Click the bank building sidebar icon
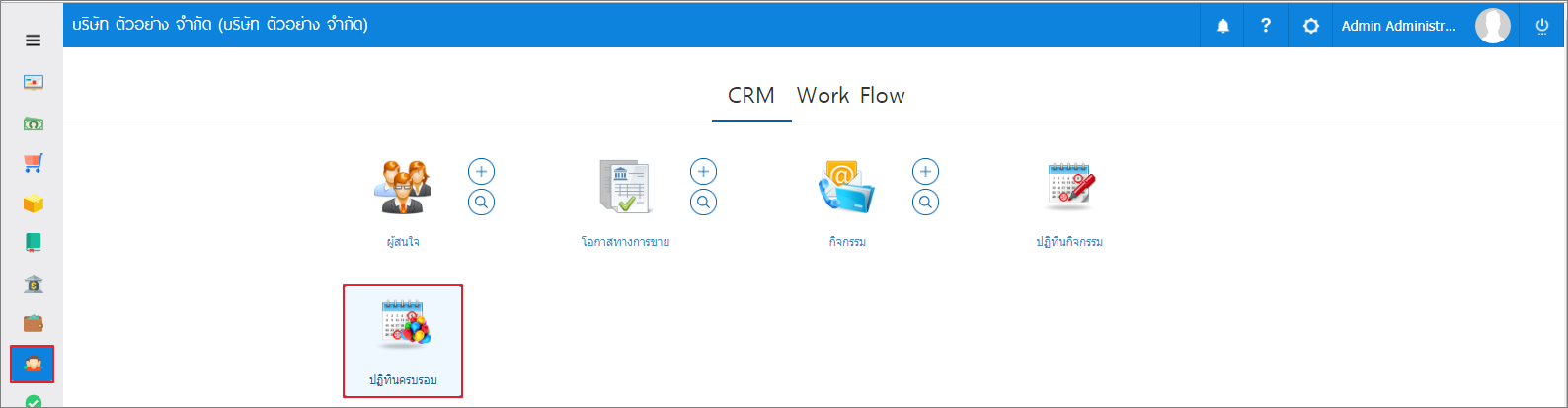This screenshot has width=1568, height=408. pos(33,285)
